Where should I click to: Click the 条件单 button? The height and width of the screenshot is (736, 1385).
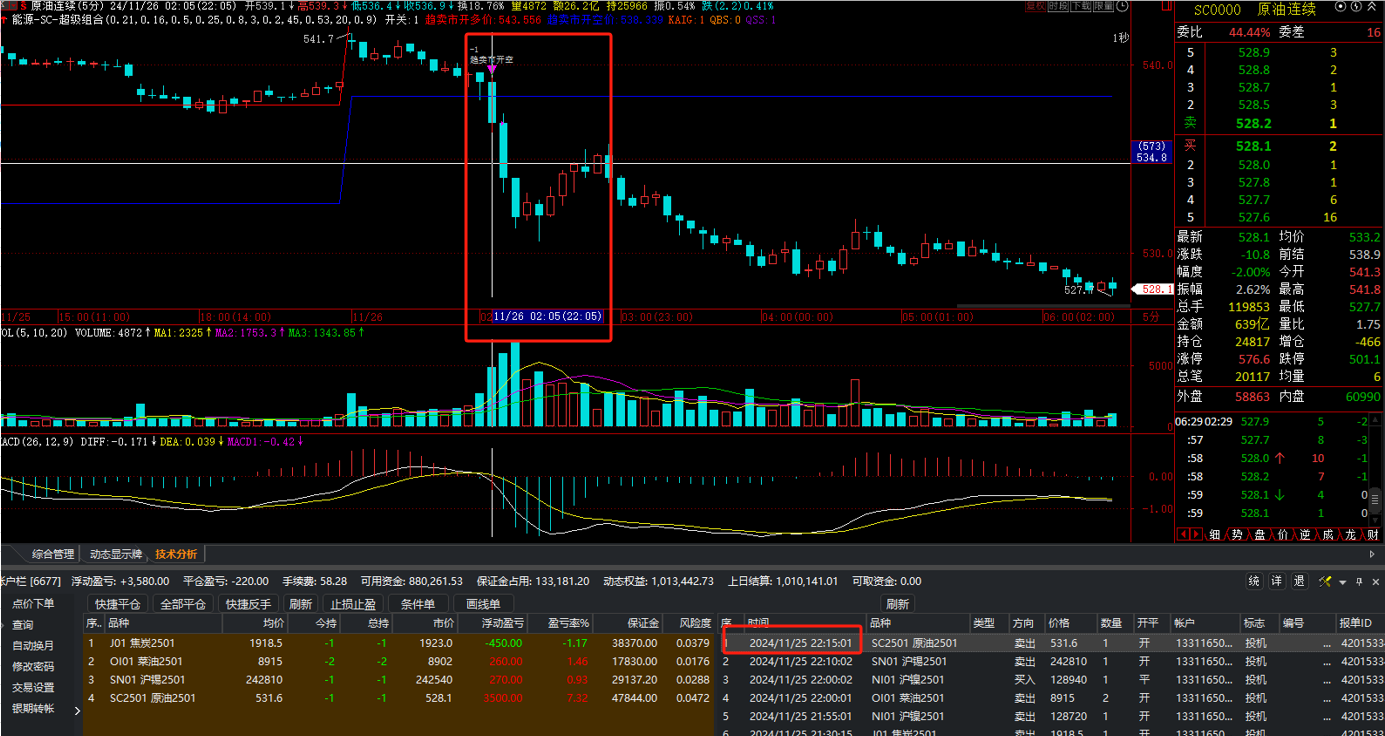pyautogui.click(x=418, y=604)
